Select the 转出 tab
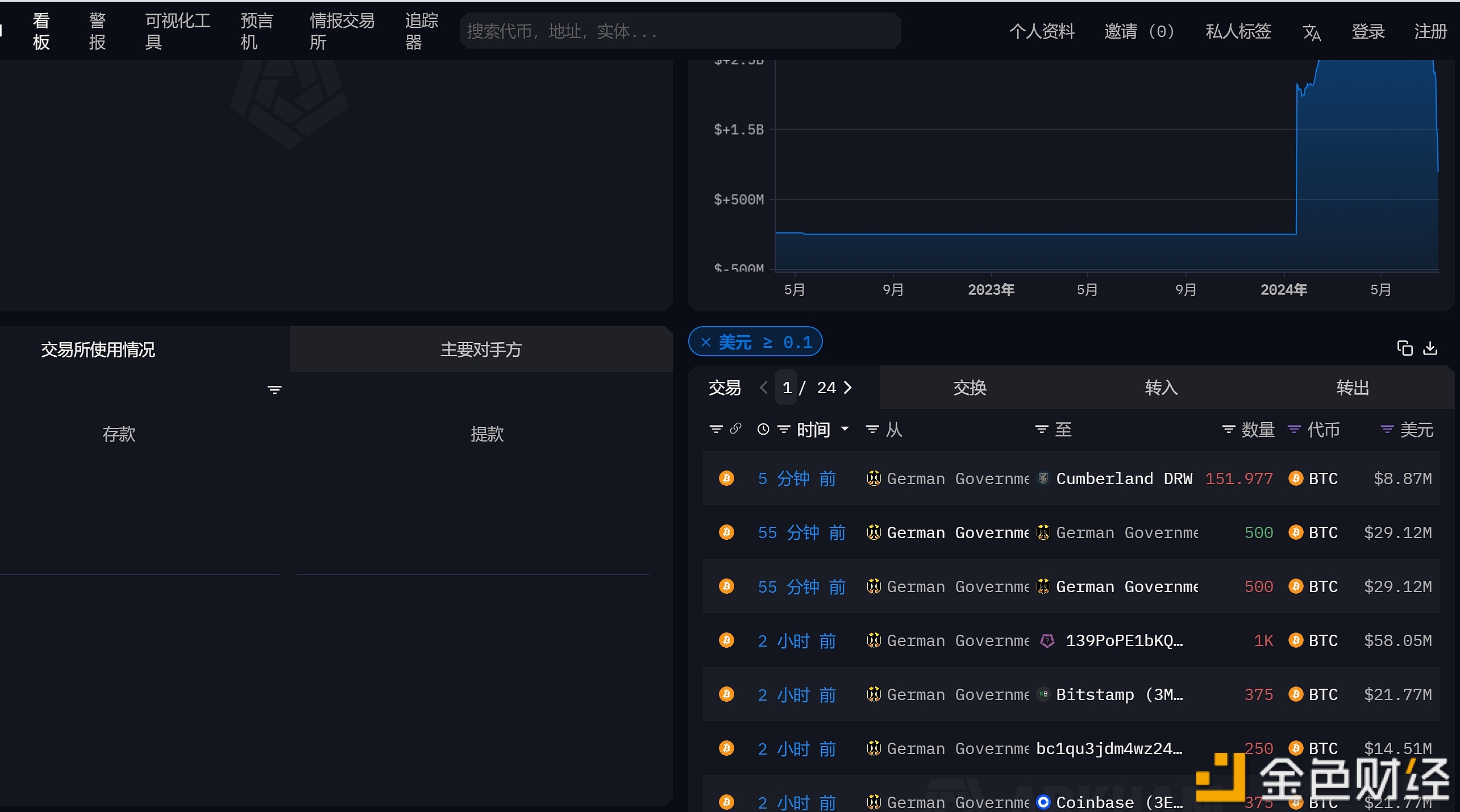1460x812 pixels. coord(1353,388)
